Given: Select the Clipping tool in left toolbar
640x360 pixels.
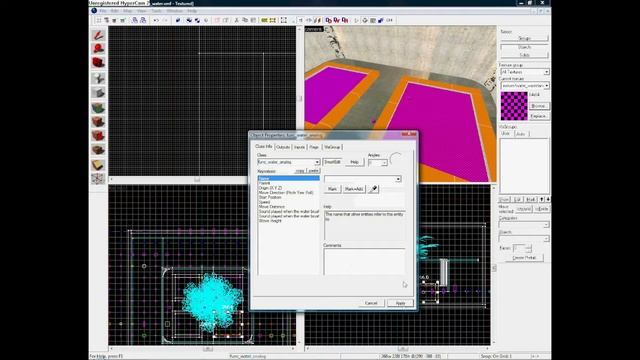Looking at the screenshot, I should [98, 164].
